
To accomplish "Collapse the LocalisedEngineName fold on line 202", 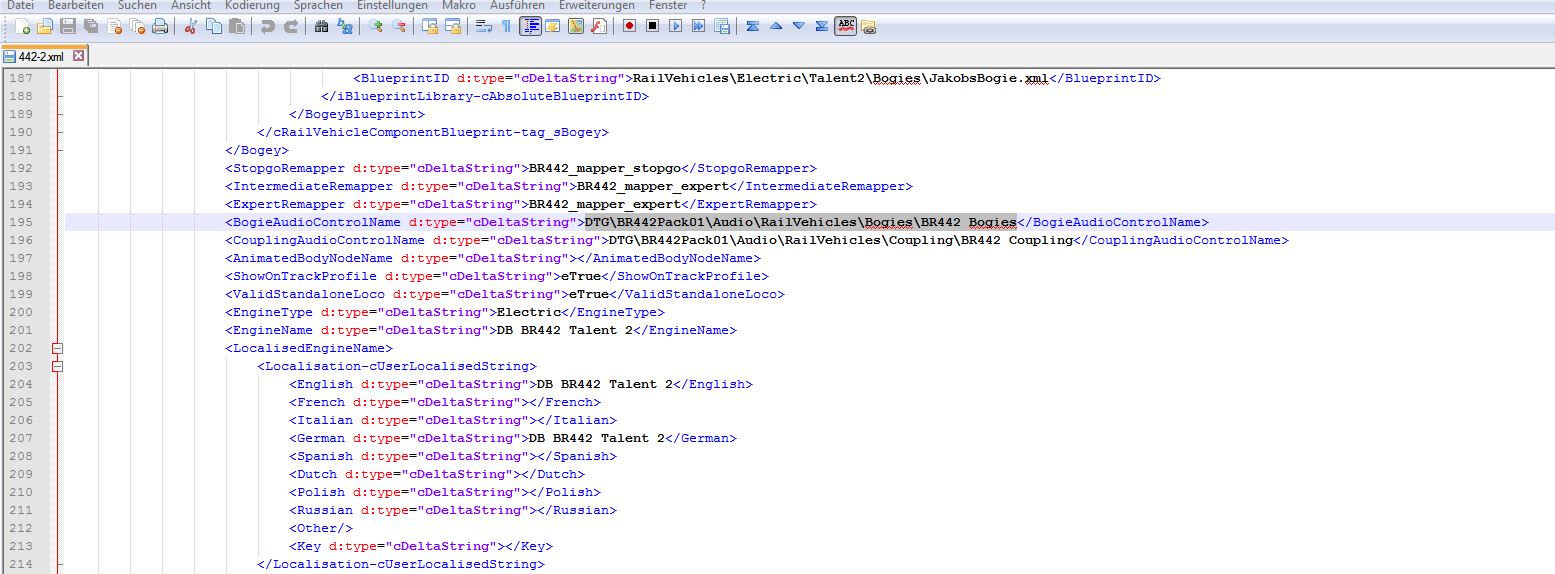I will (x=57, y=348).
